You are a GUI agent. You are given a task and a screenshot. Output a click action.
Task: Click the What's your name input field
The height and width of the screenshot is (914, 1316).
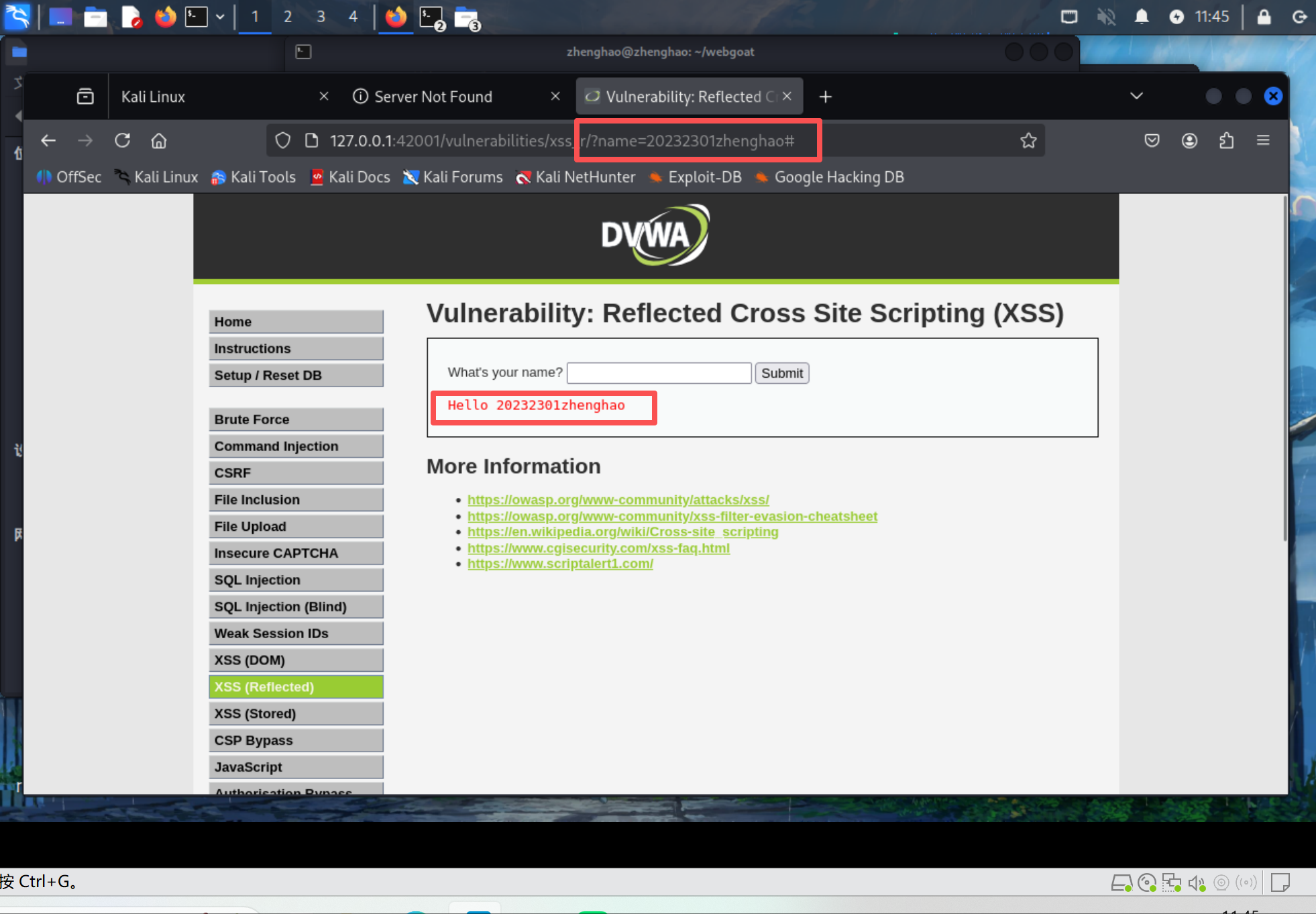tap(659, 373)
